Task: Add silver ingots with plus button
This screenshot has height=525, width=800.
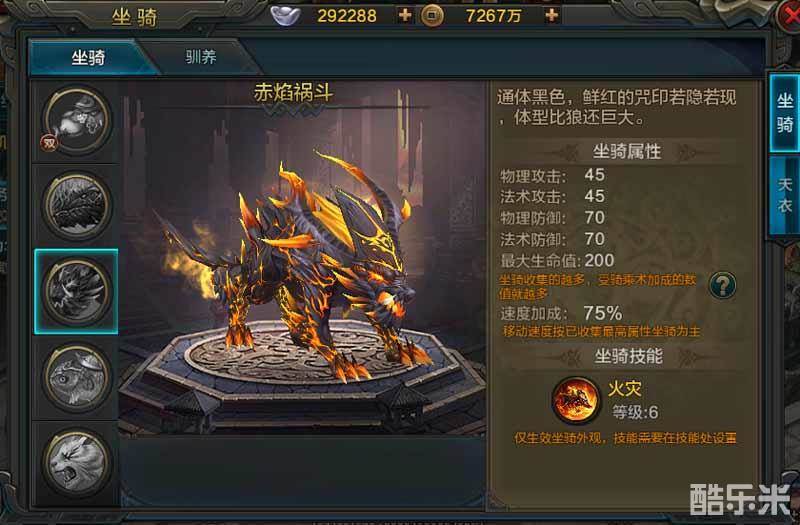Action: [405, 15]
